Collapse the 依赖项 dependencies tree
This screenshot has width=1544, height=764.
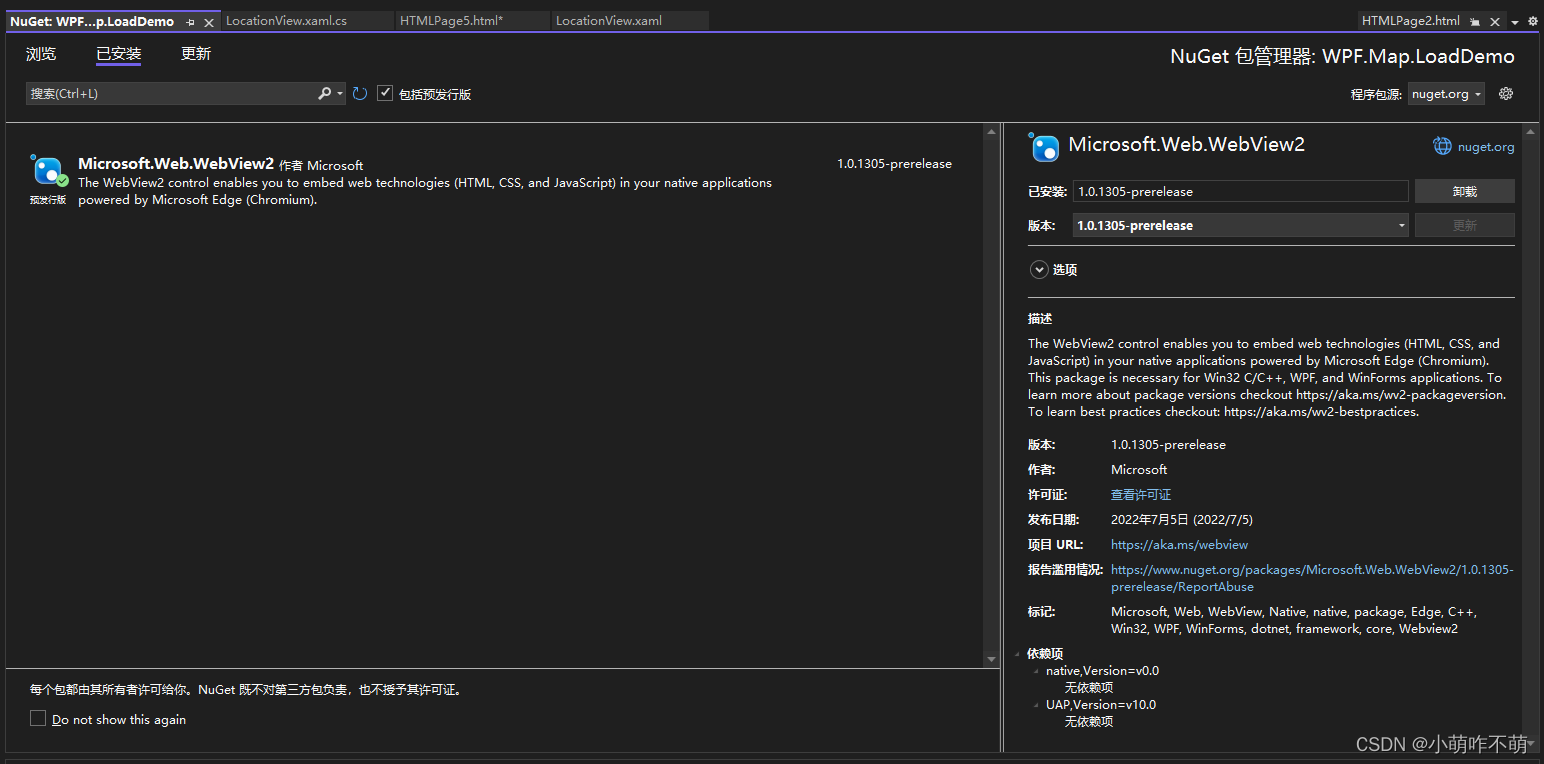click(1018, 654)
